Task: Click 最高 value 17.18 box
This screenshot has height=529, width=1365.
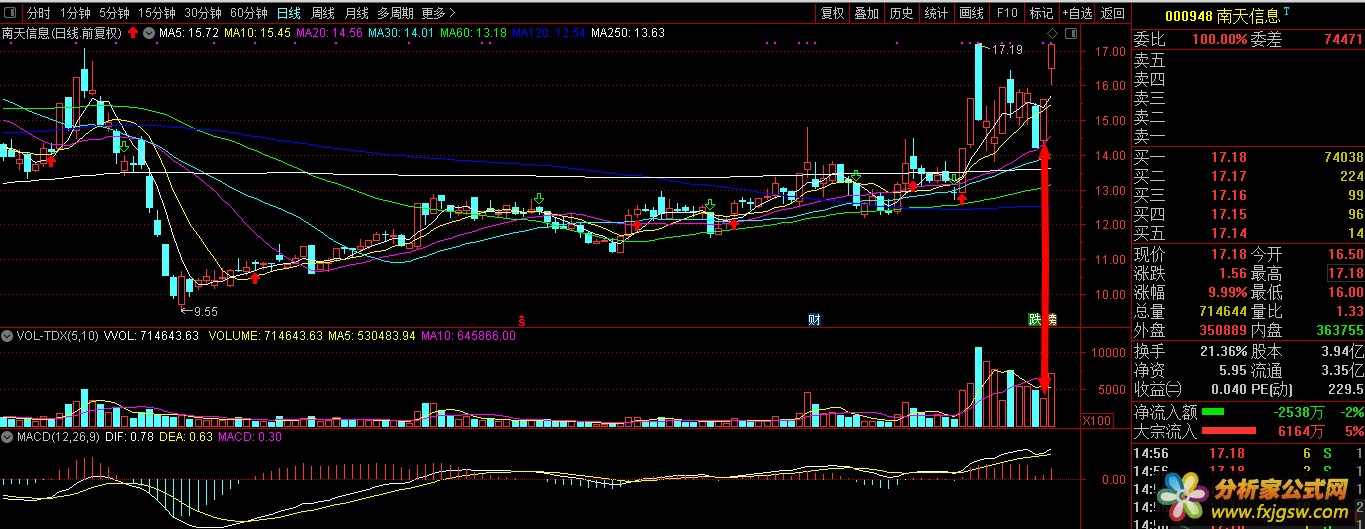Action: (1346, 273)
